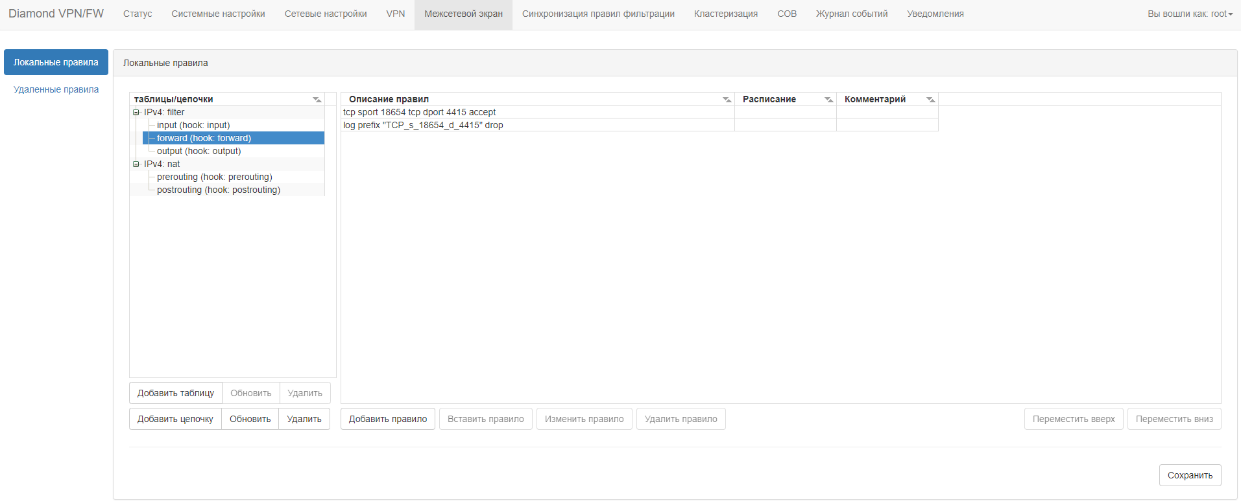Open filter menu in таблицы/цепочки column header

[317, 100]
